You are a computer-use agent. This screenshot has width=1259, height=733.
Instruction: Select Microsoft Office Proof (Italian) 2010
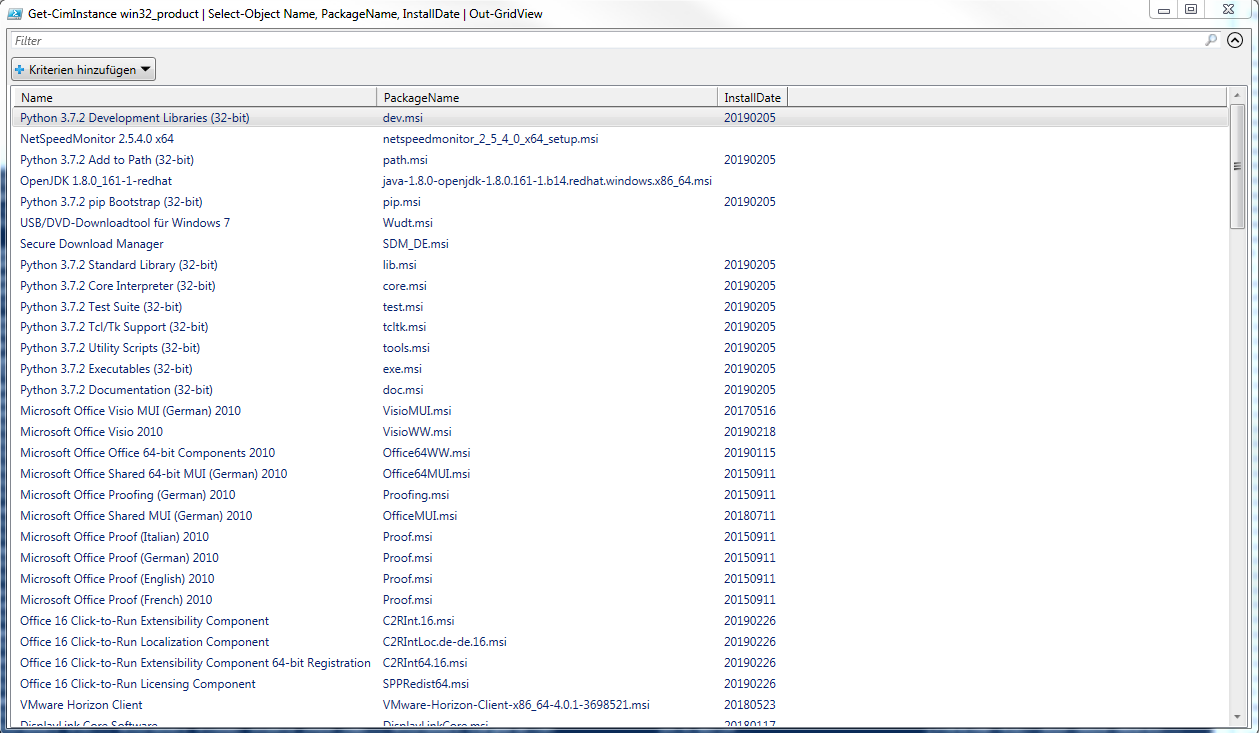[x=620, y=537]
